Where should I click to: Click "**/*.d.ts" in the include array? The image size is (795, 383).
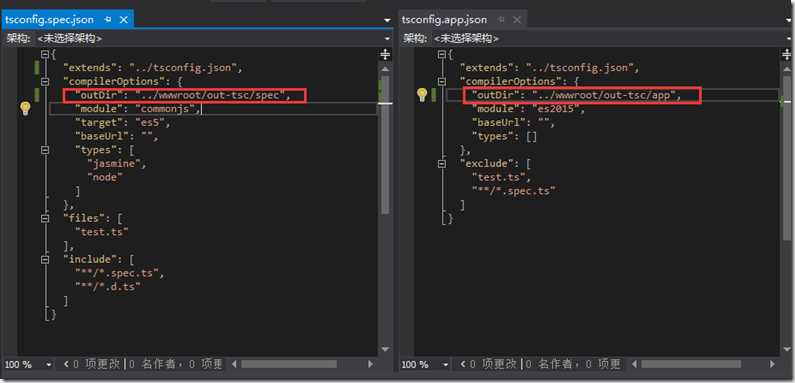[x=107, y=287]
